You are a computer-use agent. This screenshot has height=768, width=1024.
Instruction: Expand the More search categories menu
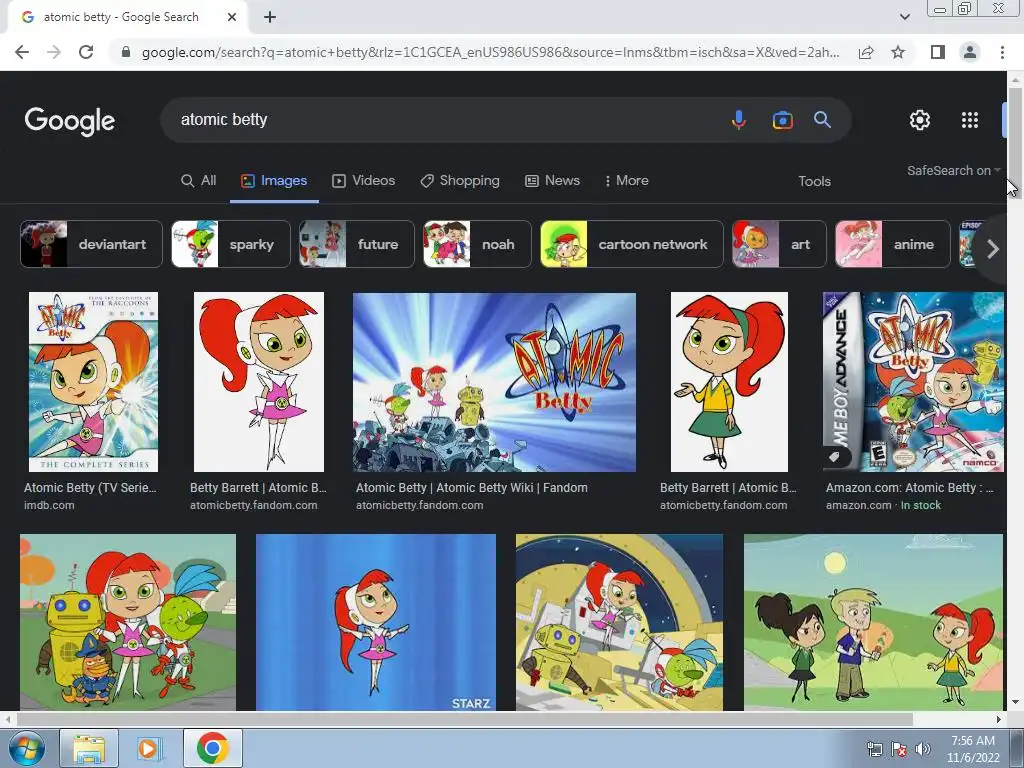click(x=626, y=181)
